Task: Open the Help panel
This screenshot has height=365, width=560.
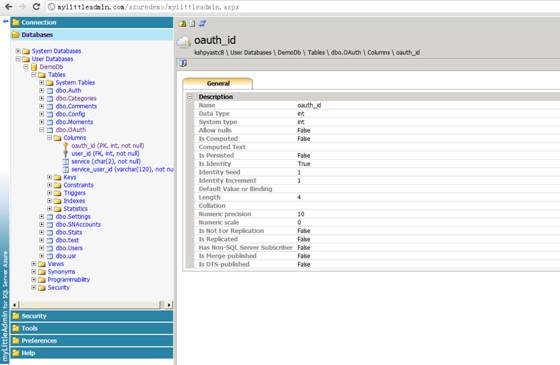Action: [92, 353]
